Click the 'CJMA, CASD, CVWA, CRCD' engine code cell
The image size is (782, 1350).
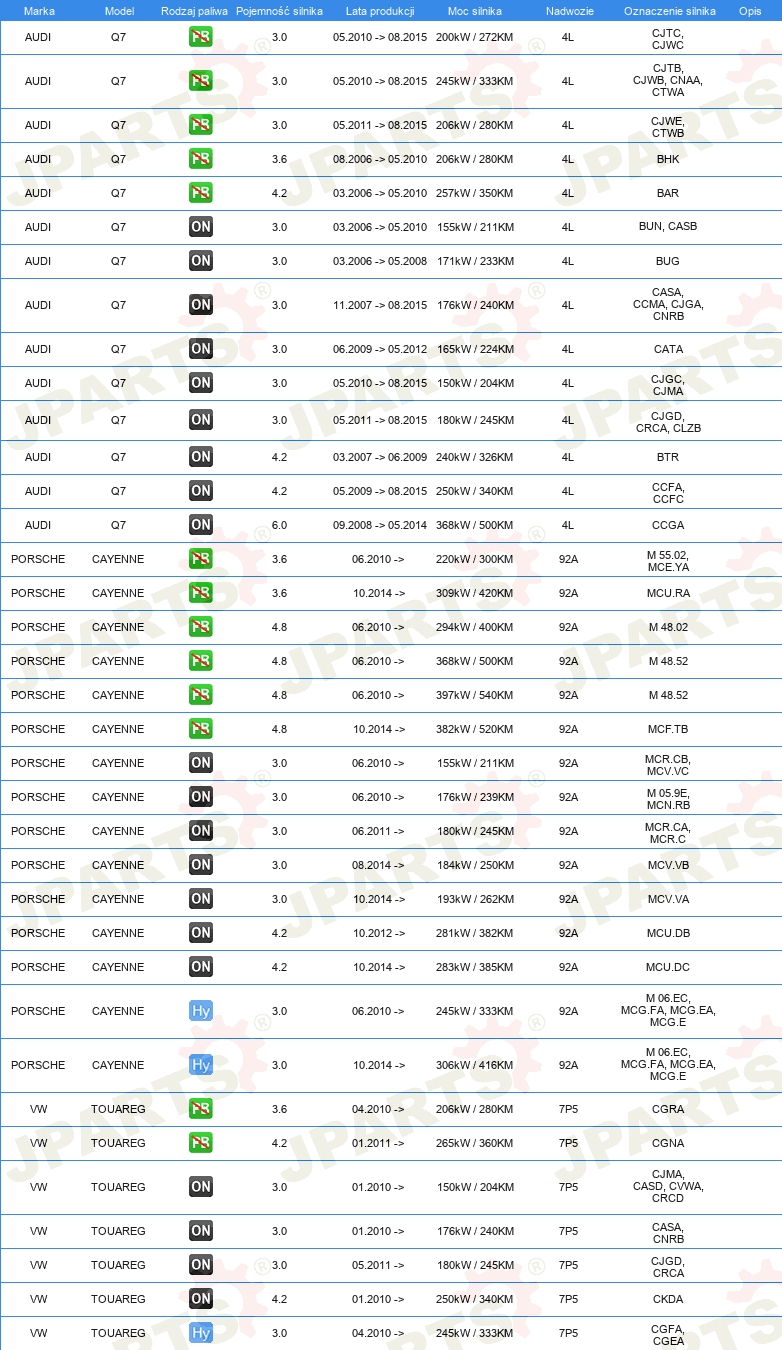pyautogui.click(x=668, y=1187)
